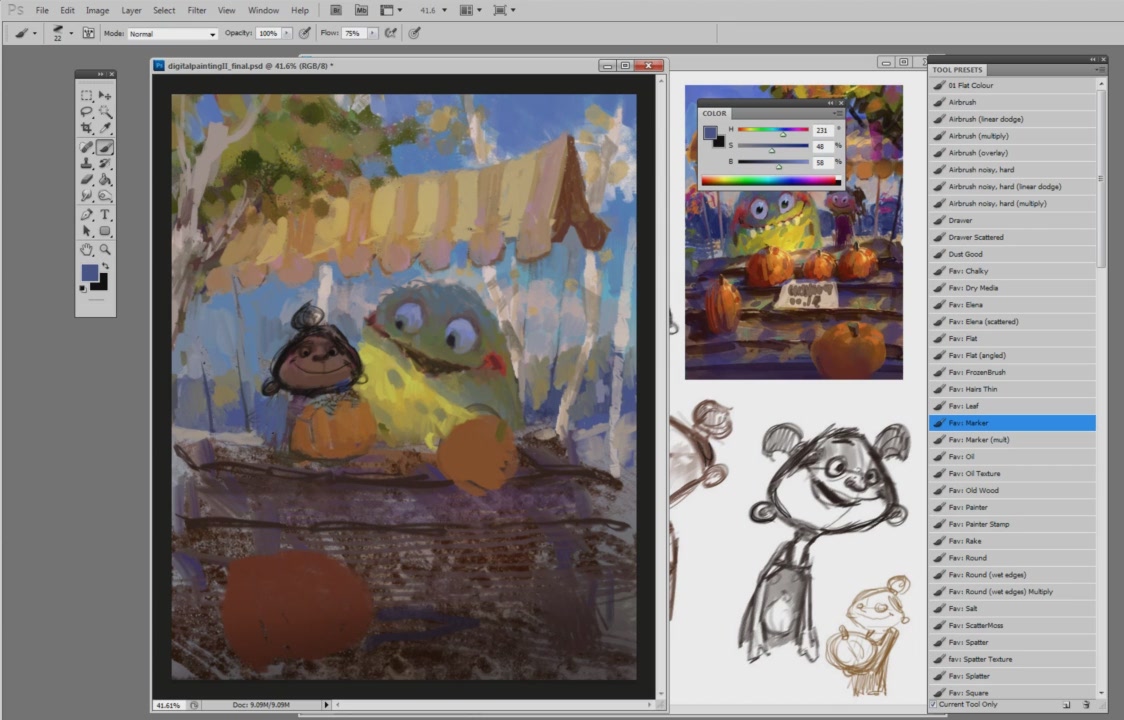This screenshot has width=1124, height=720.
Task: Choose the Airbrush (multiply) tool preset
Action: coord(976,136)
